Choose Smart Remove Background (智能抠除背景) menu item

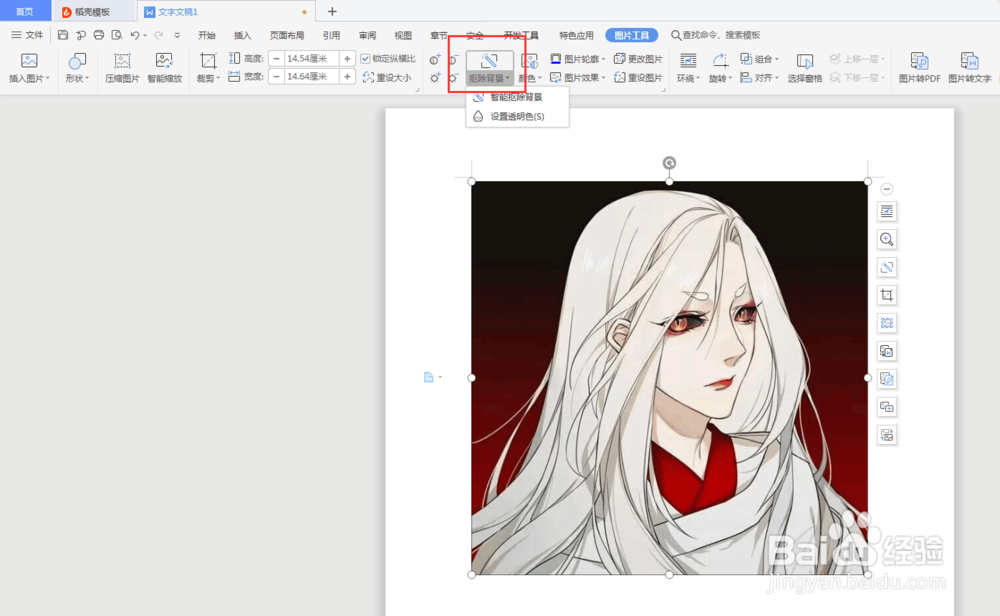[x=516, y=97]
